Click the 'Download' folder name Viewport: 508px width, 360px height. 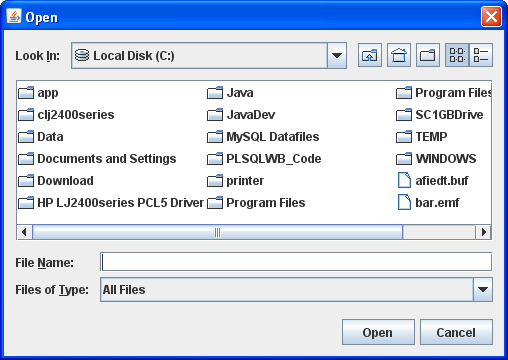(65, 181)
